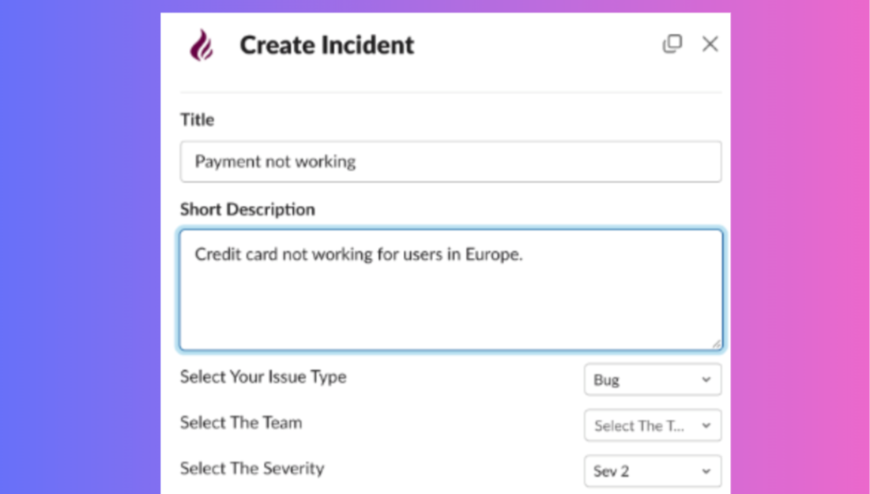Click the chevron arrow beside Sev 2
870x494 pixels.
click(706, 470)
